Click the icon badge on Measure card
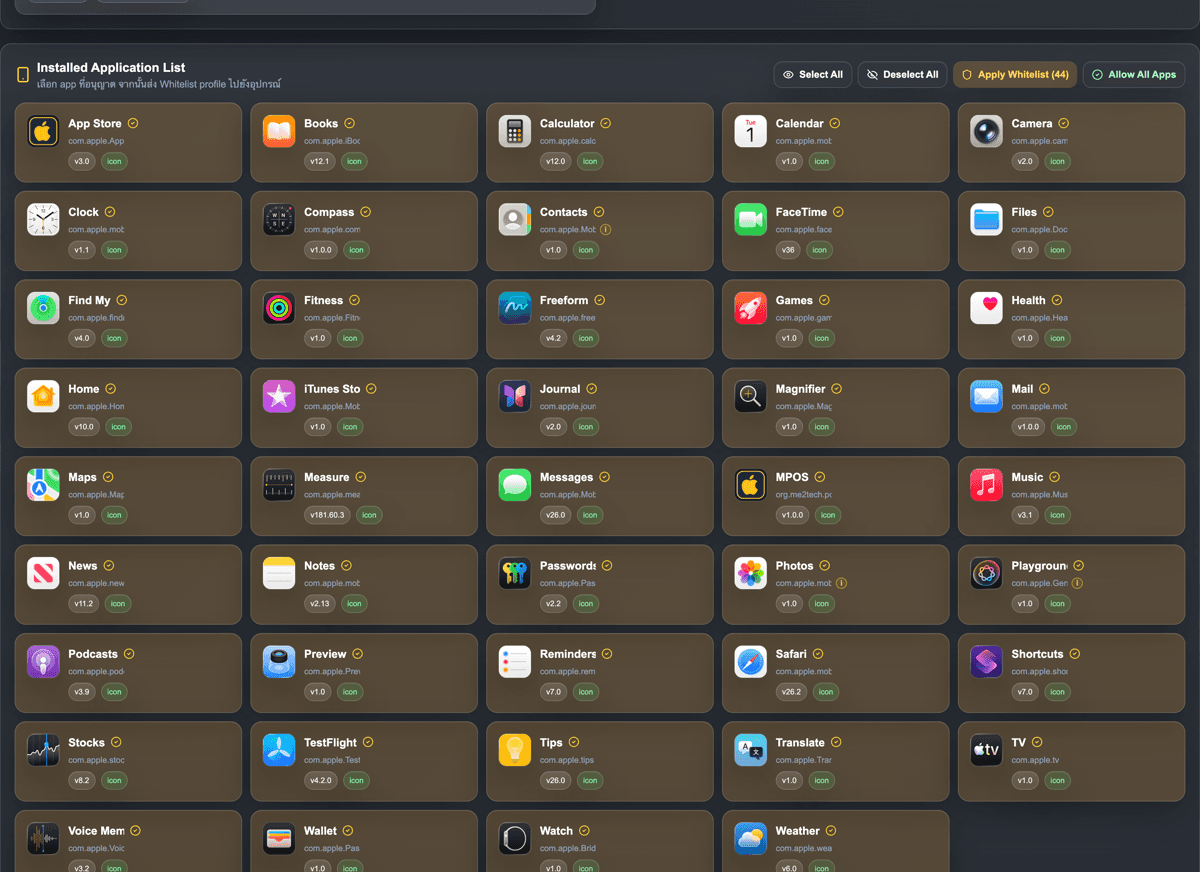 pyautogui.click(x=369, y=515)
